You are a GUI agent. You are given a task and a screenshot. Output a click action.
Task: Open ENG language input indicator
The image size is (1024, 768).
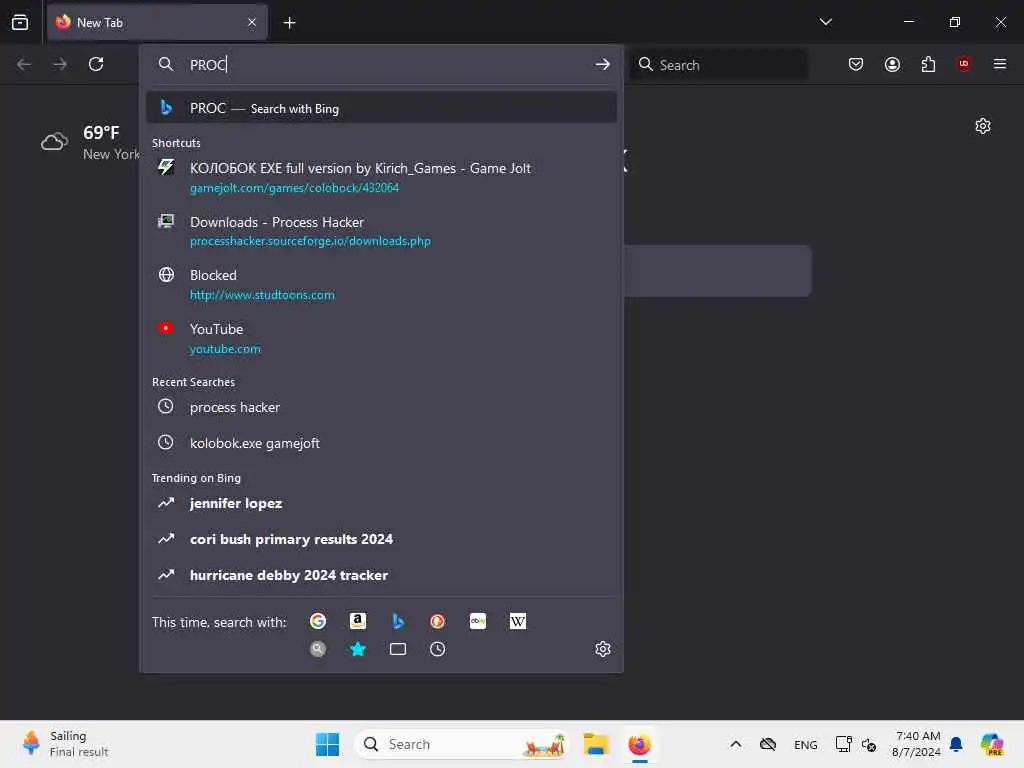coord(805,744)
